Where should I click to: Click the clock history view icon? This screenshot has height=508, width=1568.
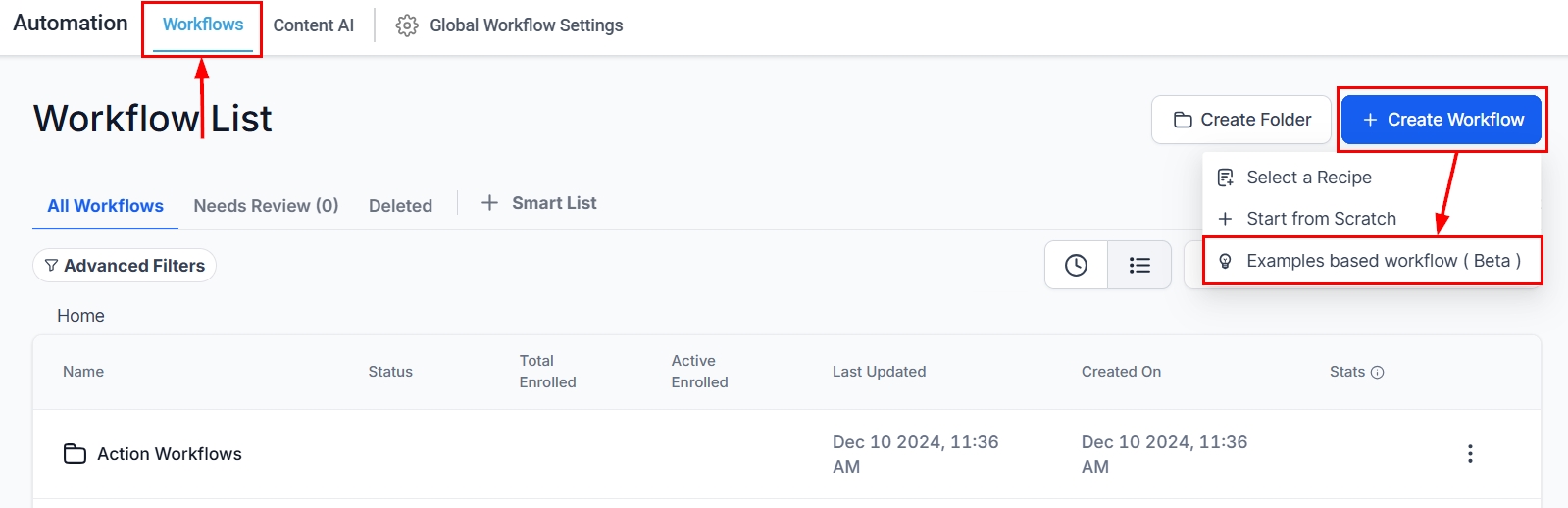pyautogui.click(x=1076, y=265)
